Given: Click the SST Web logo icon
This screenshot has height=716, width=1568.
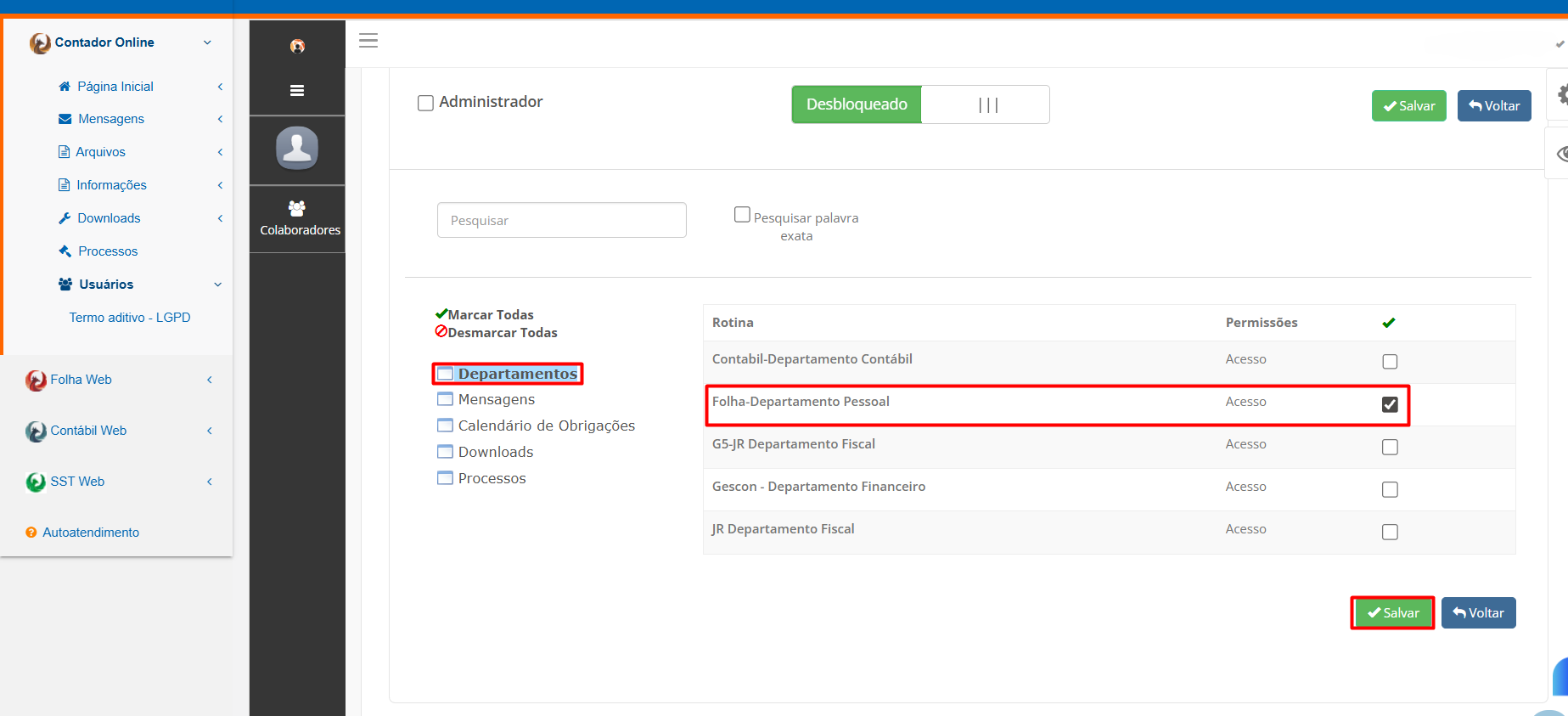Looking at the screenshot, I should click(x=36, y=482).
